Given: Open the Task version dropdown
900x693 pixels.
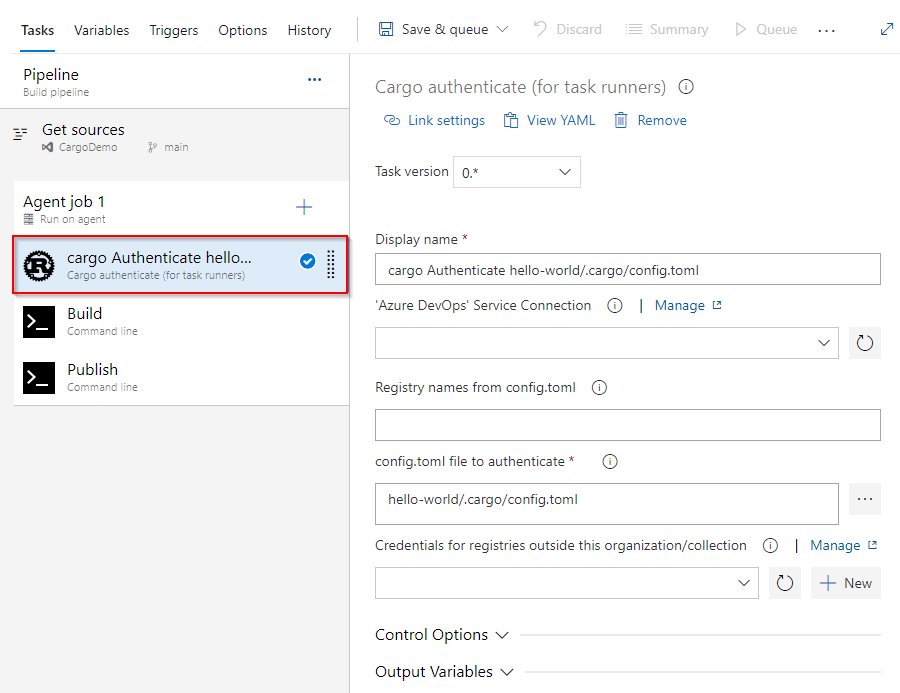Looking at the screenshot, I should pos(565,171).
